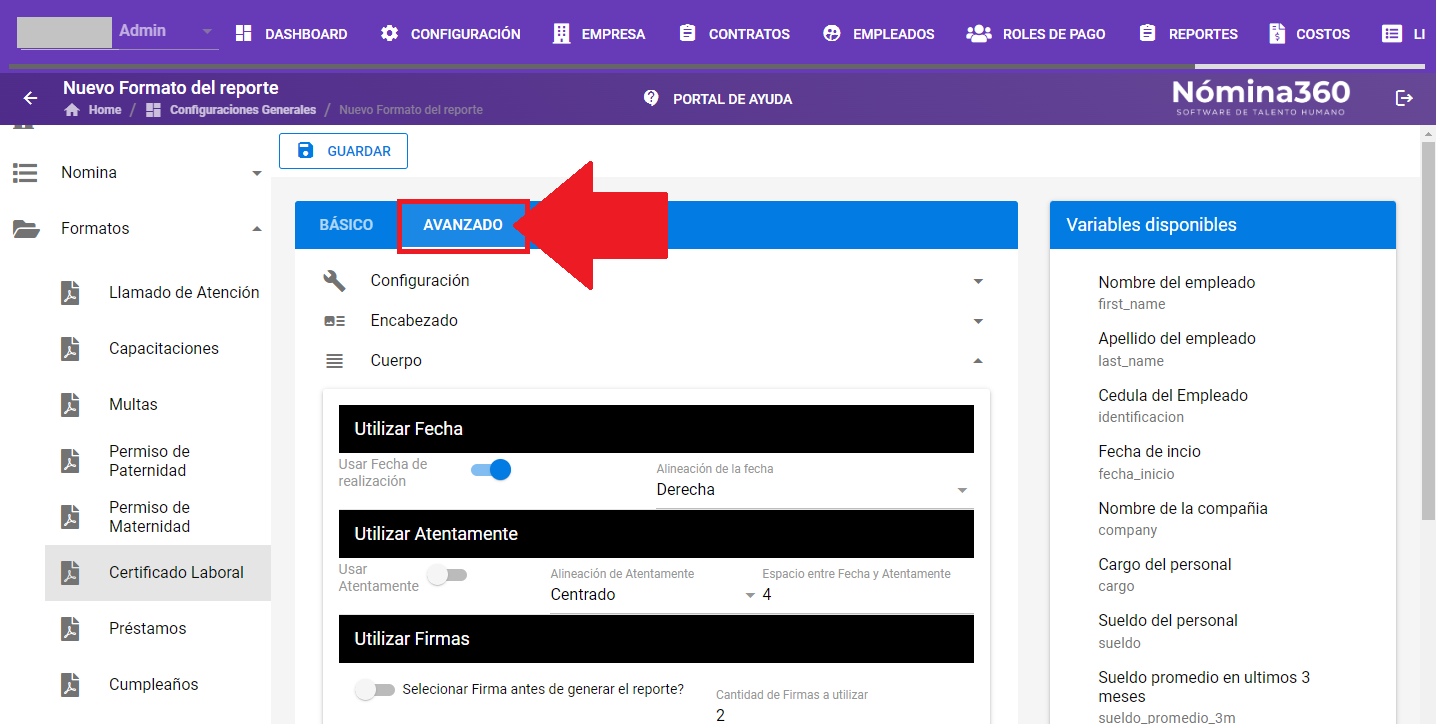Switch to the Básico tab
This screenshot has width=1436, height=724.
point(346,225)
